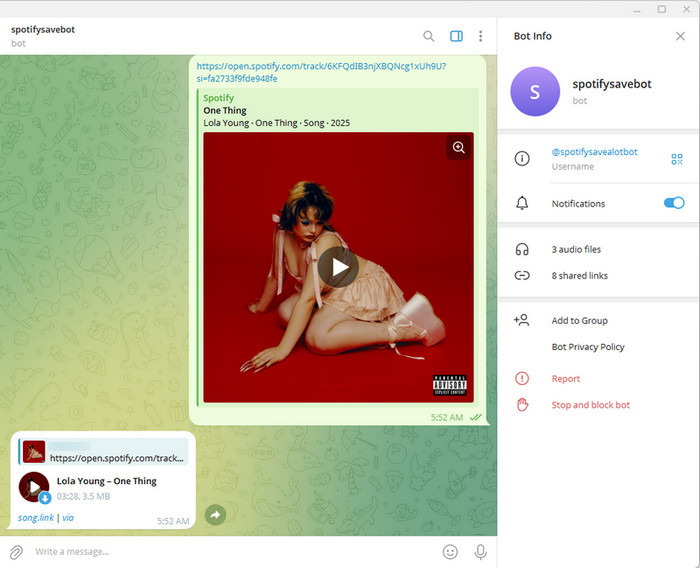
Task: Open the song.link hyperlink
Action: tap(36, 518)
